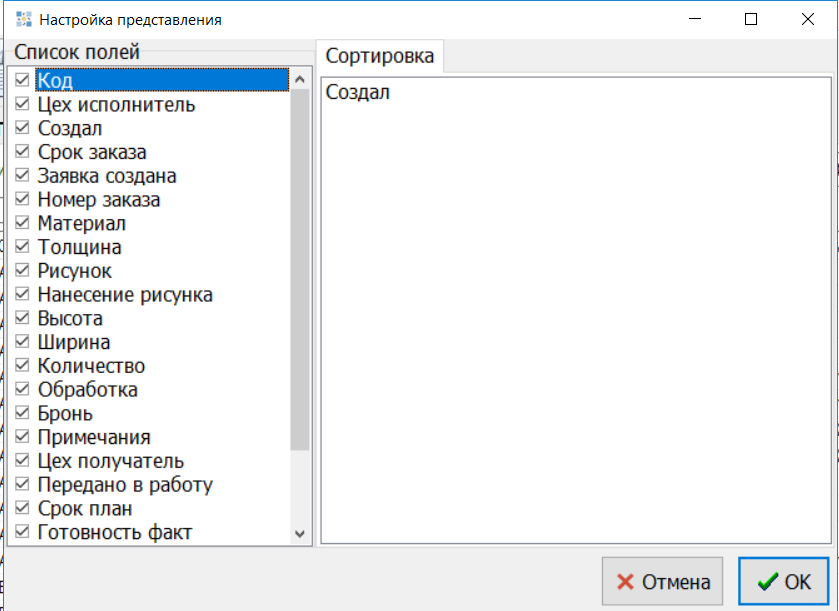Toggle the Цех исполнитель checkbox
The height and width of the screenshot is (611, 839).
23,105
